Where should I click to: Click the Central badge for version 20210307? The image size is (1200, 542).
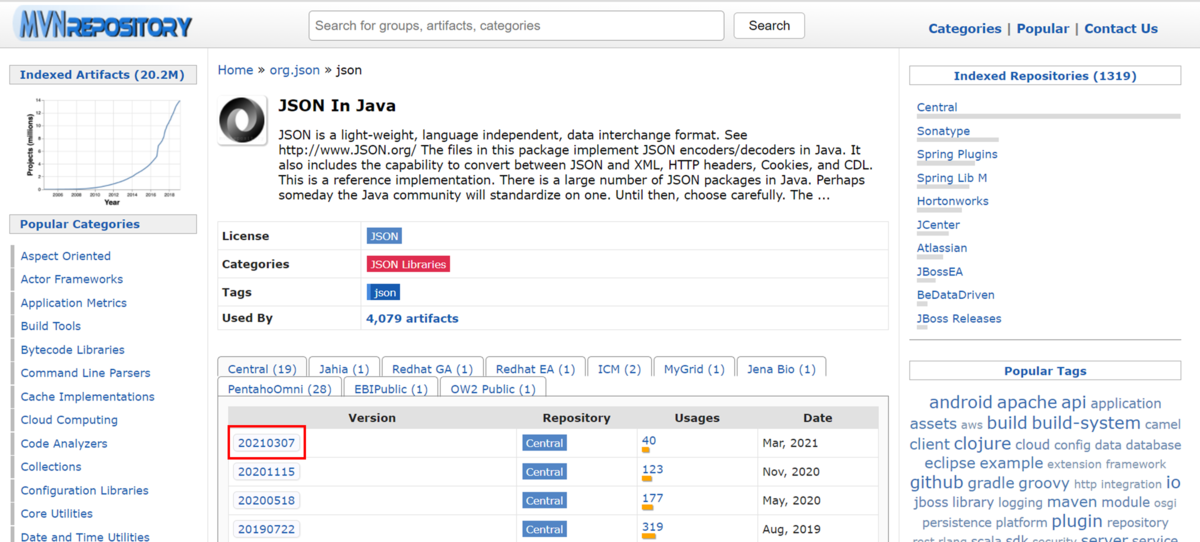(x=544, y=443)
